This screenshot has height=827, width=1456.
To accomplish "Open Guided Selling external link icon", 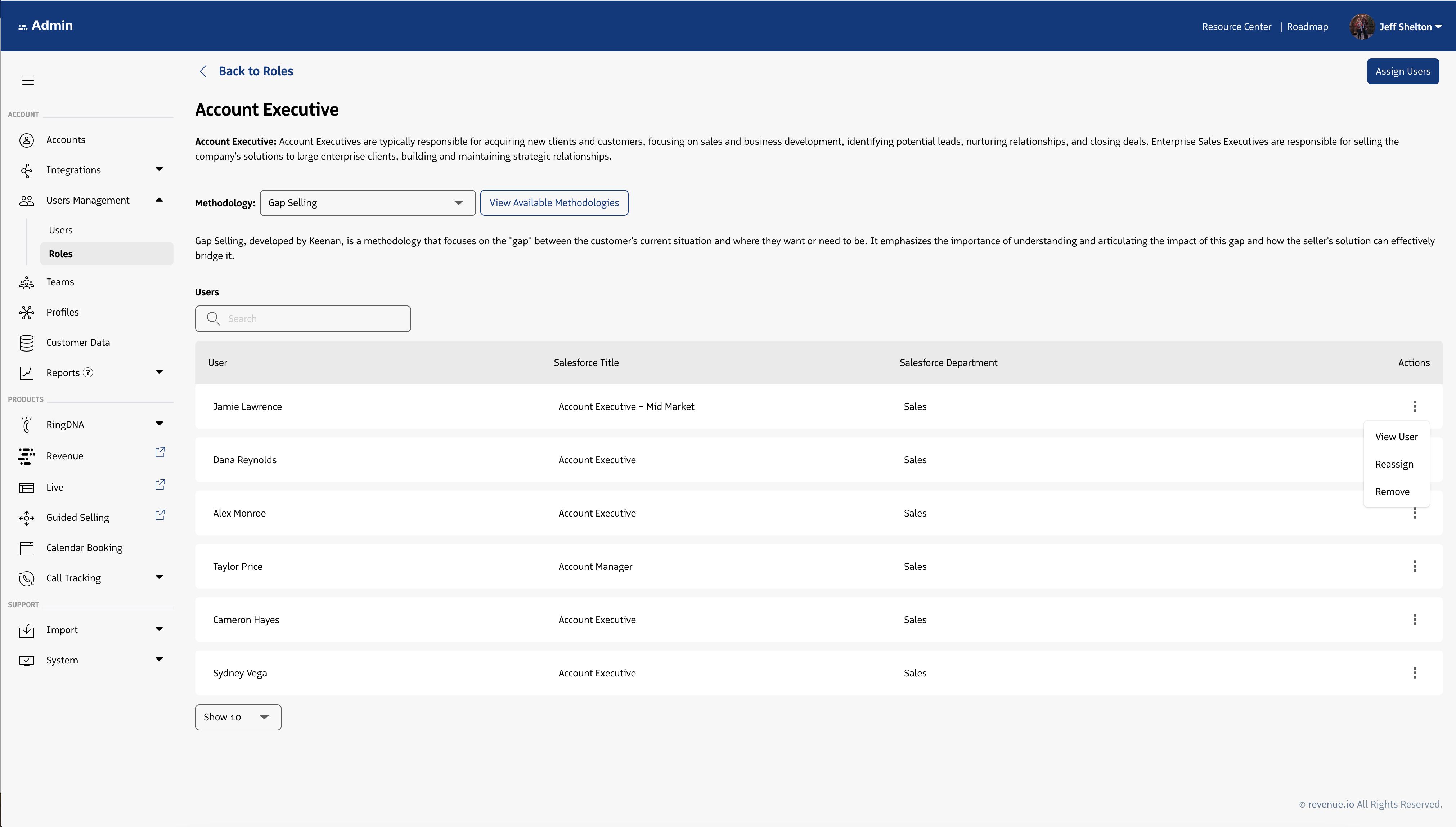I will tap(160, 515).
